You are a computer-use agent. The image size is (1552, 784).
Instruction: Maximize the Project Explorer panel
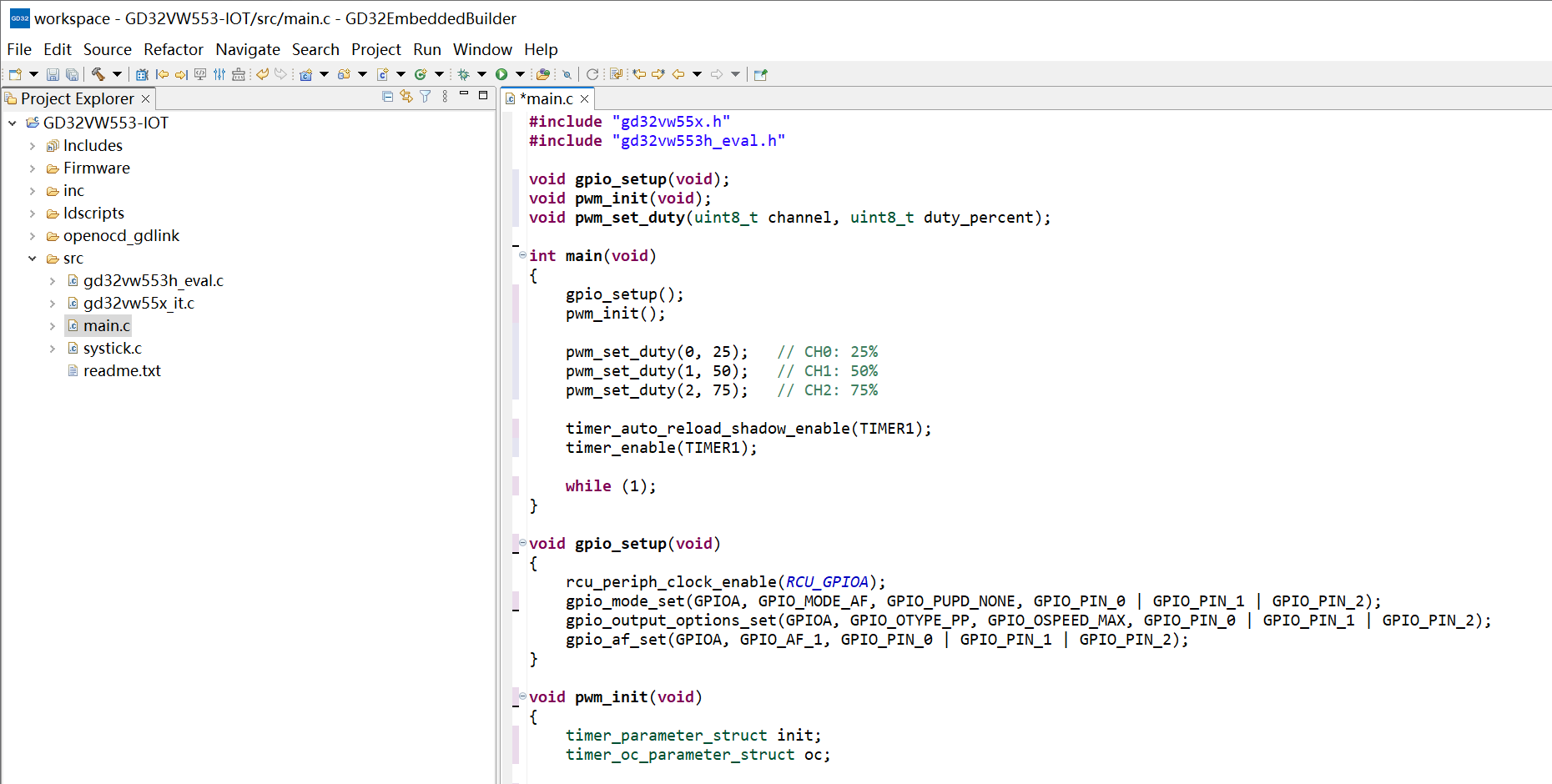[x=483, y=95]
